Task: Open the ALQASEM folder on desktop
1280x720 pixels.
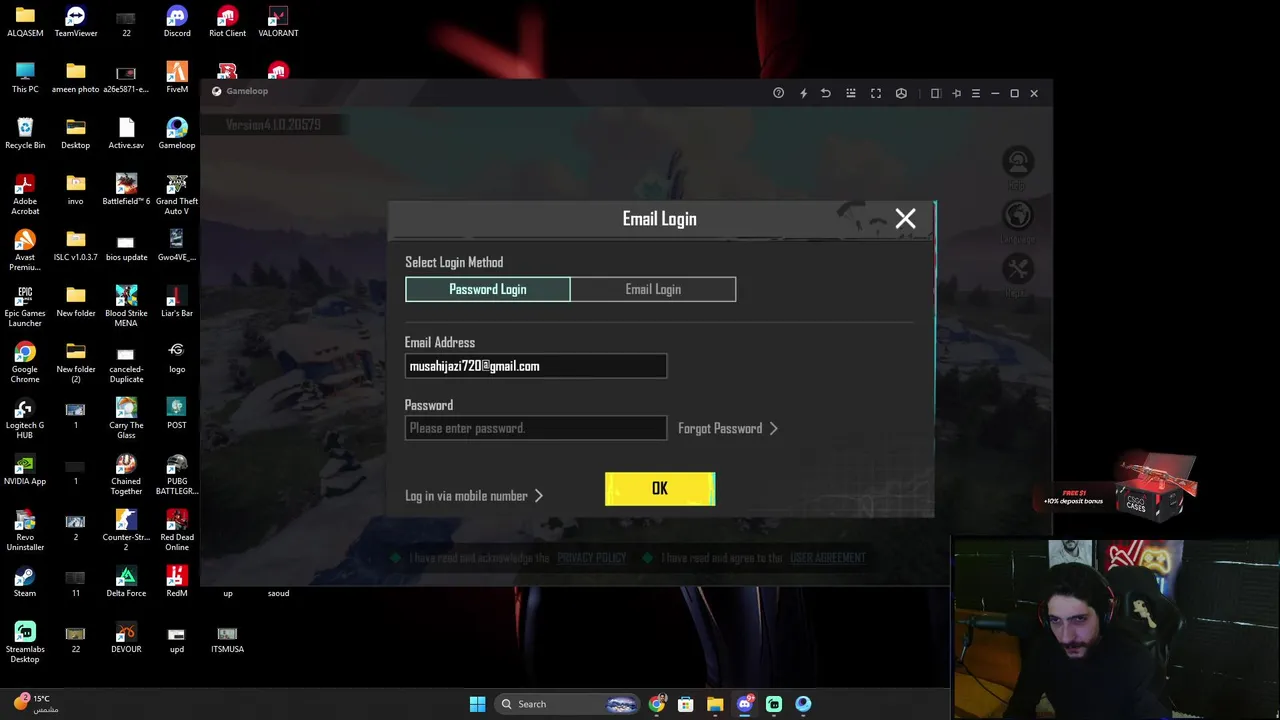Action: pos(25,22)
